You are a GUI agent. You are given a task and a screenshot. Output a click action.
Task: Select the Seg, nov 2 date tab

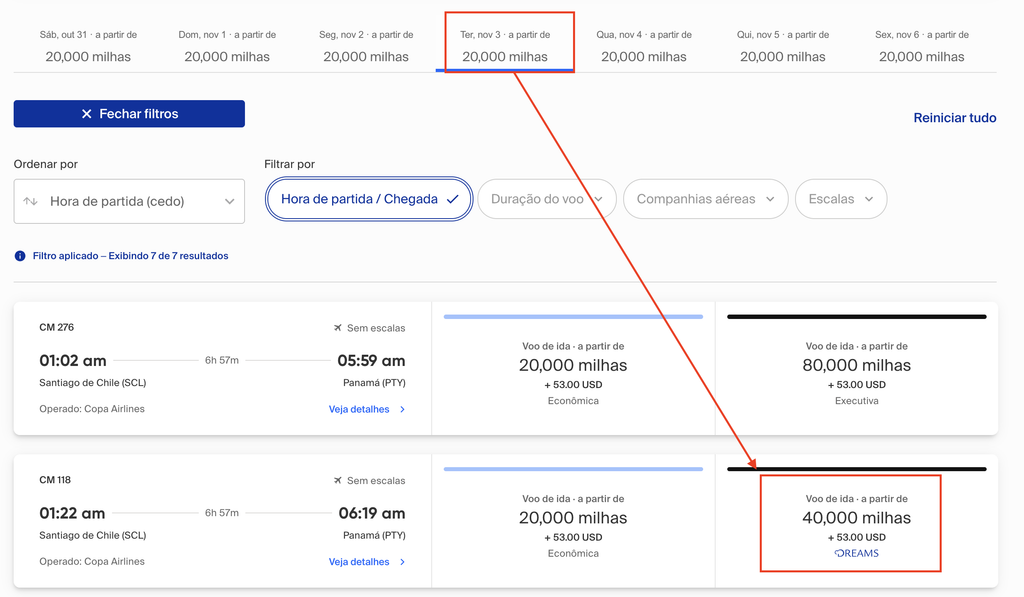point(366,46)
